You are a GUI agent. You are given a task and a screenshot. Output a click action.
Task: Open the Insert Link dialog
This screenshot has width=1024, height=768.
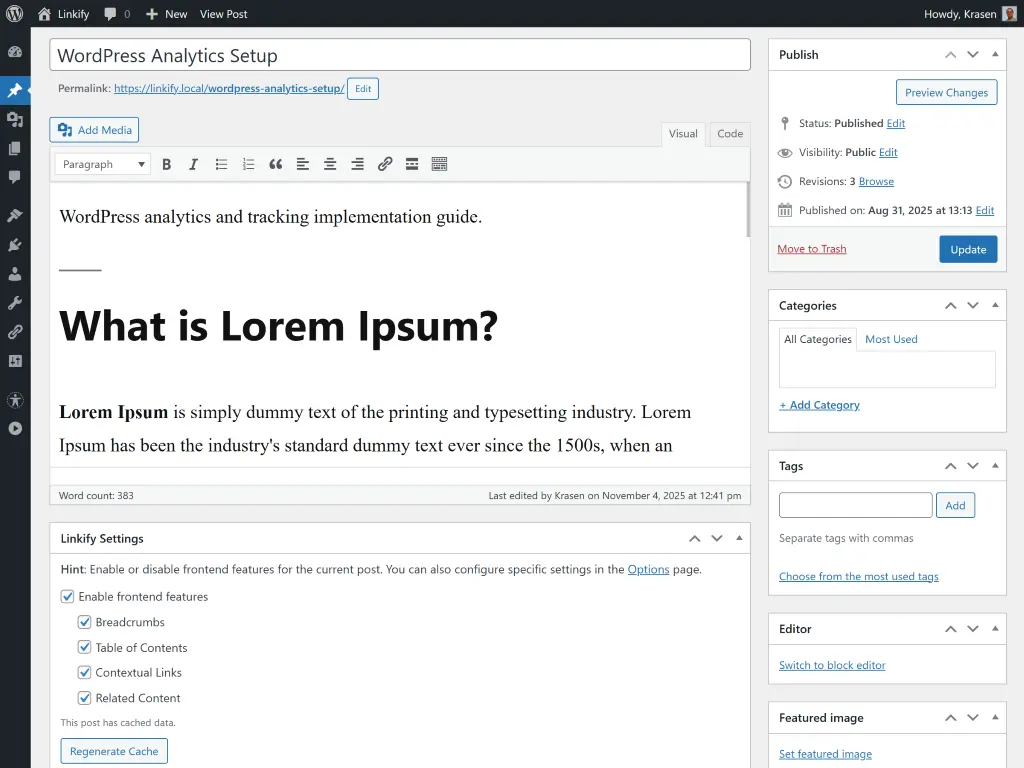[x=385, y=164]
